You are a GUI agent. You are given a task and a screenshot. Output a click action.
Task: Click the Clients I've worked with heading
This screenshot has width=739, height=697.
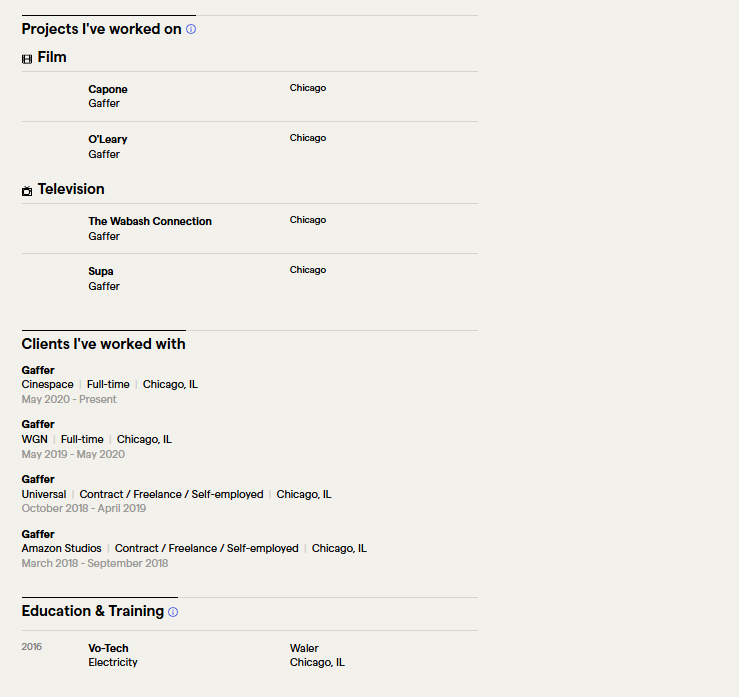point(104,344)
